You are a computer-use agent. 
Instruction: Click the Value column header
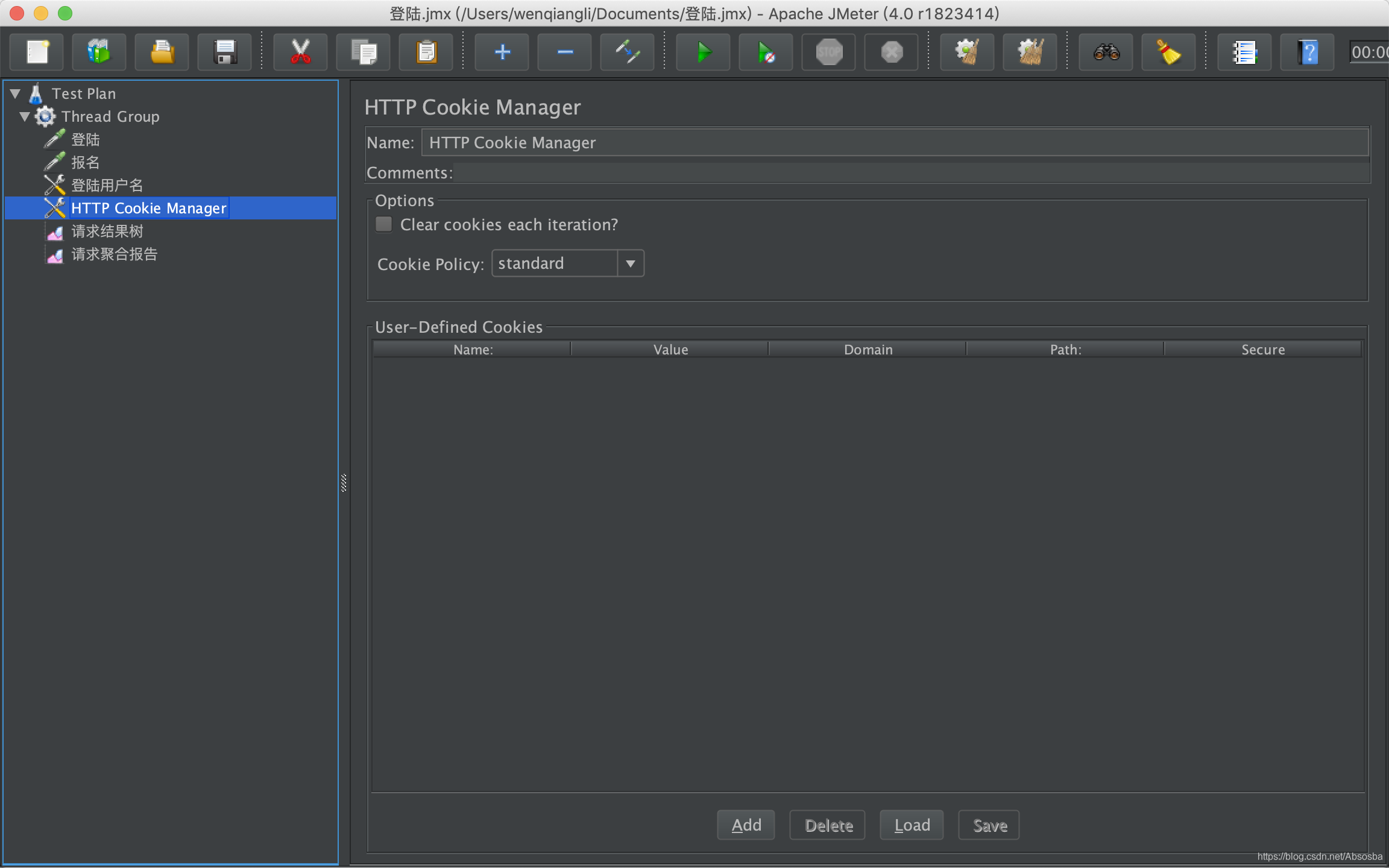(x=670, y=350)
